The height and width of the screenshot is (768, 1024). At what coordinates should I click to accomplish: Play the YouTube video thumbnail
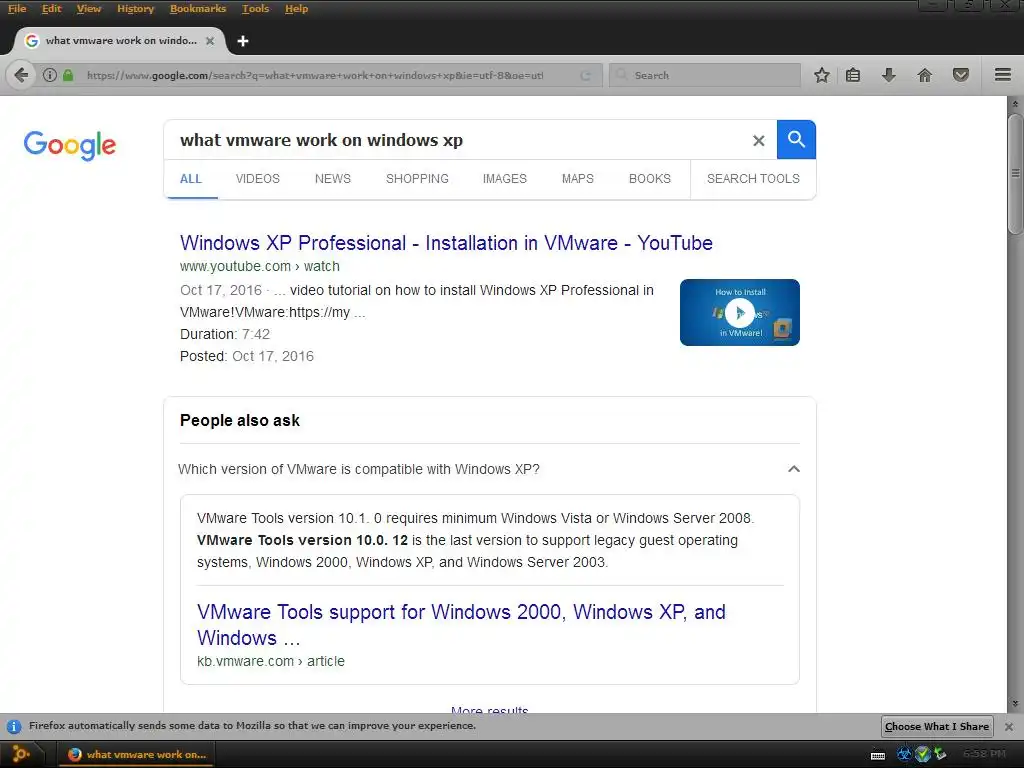(x=740, y=312)
